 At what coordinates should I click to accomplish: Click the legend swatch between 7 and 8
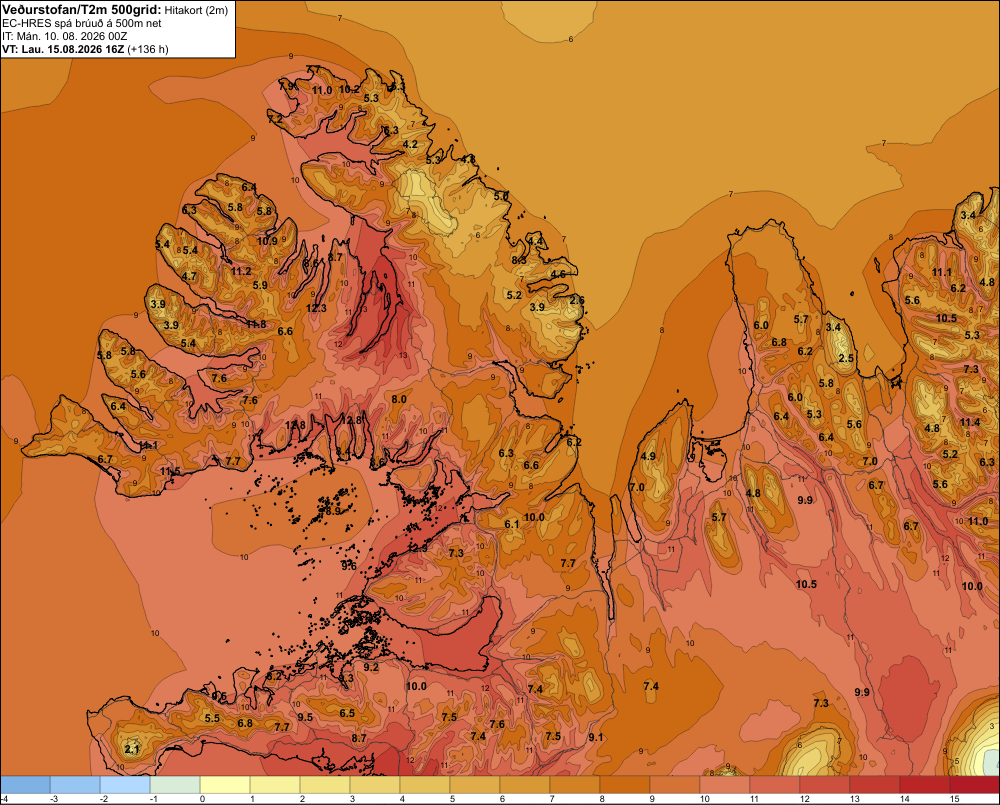tap(575, 785)
